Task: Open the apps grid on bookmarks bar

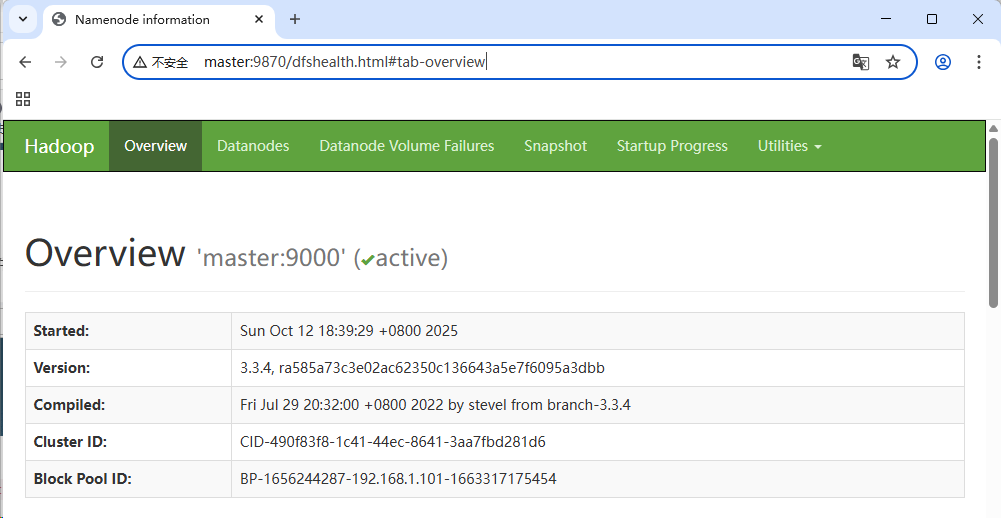Action: (x=23, y=98)
